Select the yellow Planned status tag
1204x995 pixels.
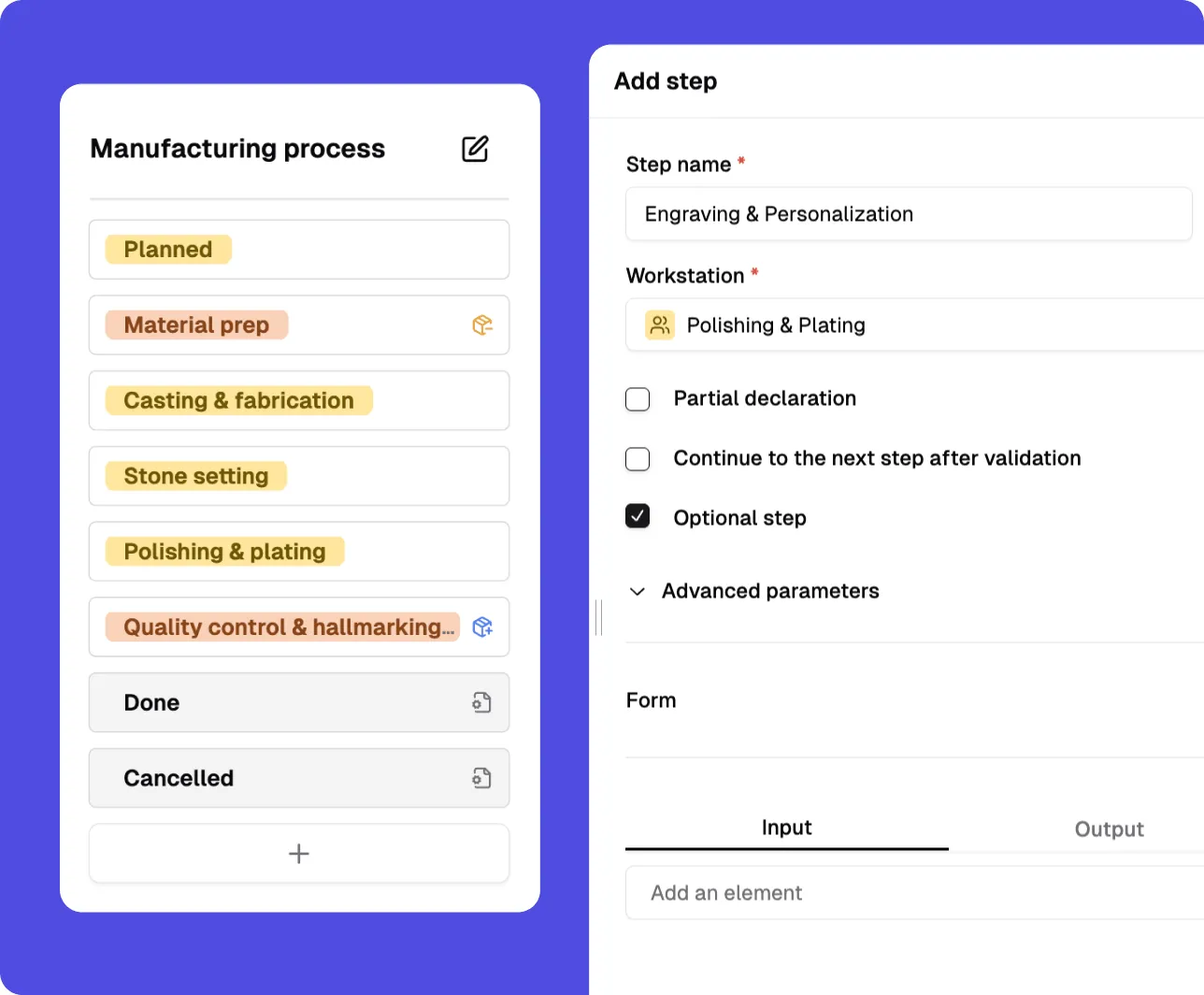[168, 250]
